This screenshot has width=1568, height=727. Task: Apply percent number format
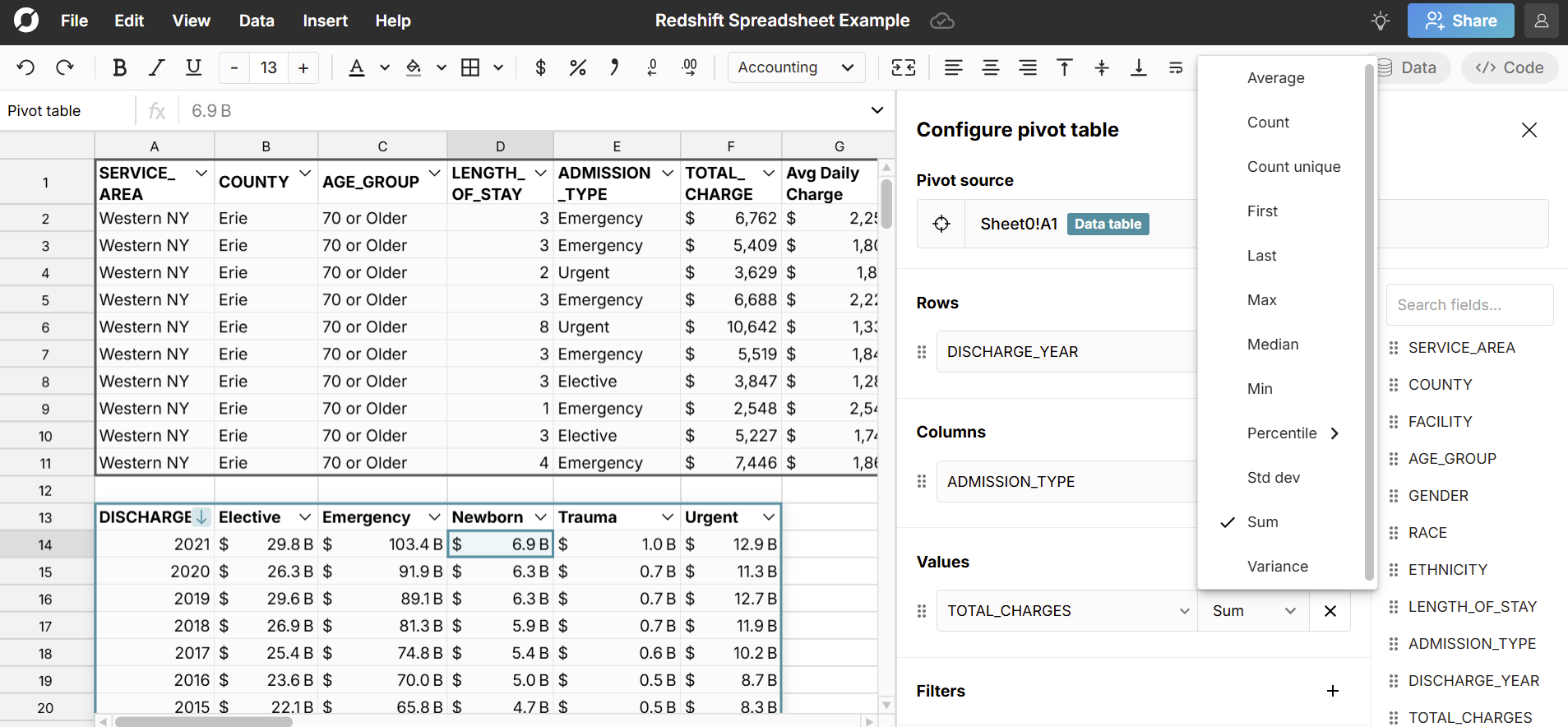pos(577,67)
